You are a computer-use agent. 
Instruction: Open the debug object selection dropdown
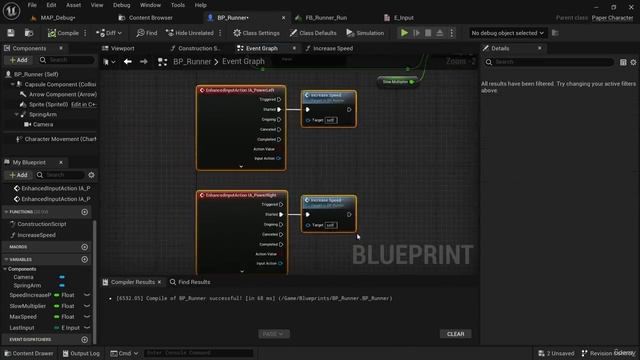pyautogui.click(x=507, y=33)
